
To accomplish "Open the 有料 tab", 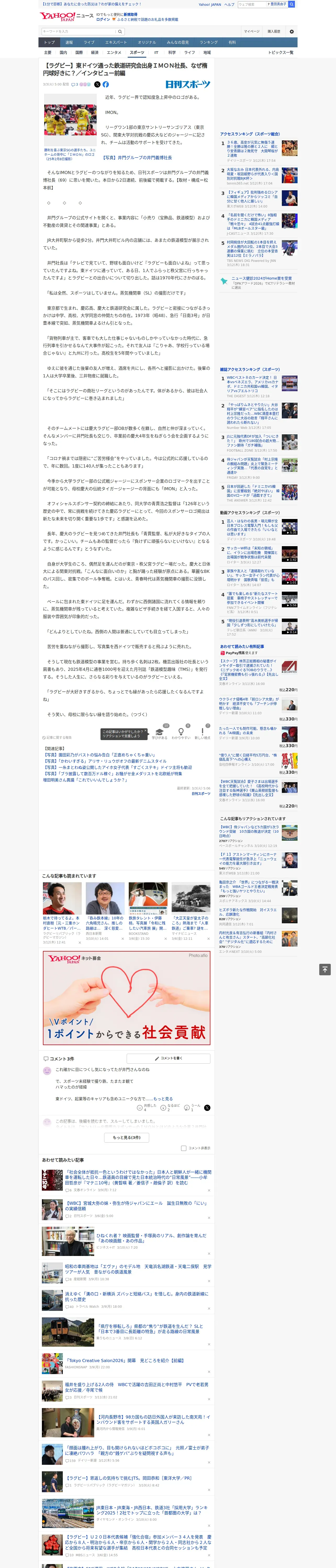I will [x=232, y=43].
